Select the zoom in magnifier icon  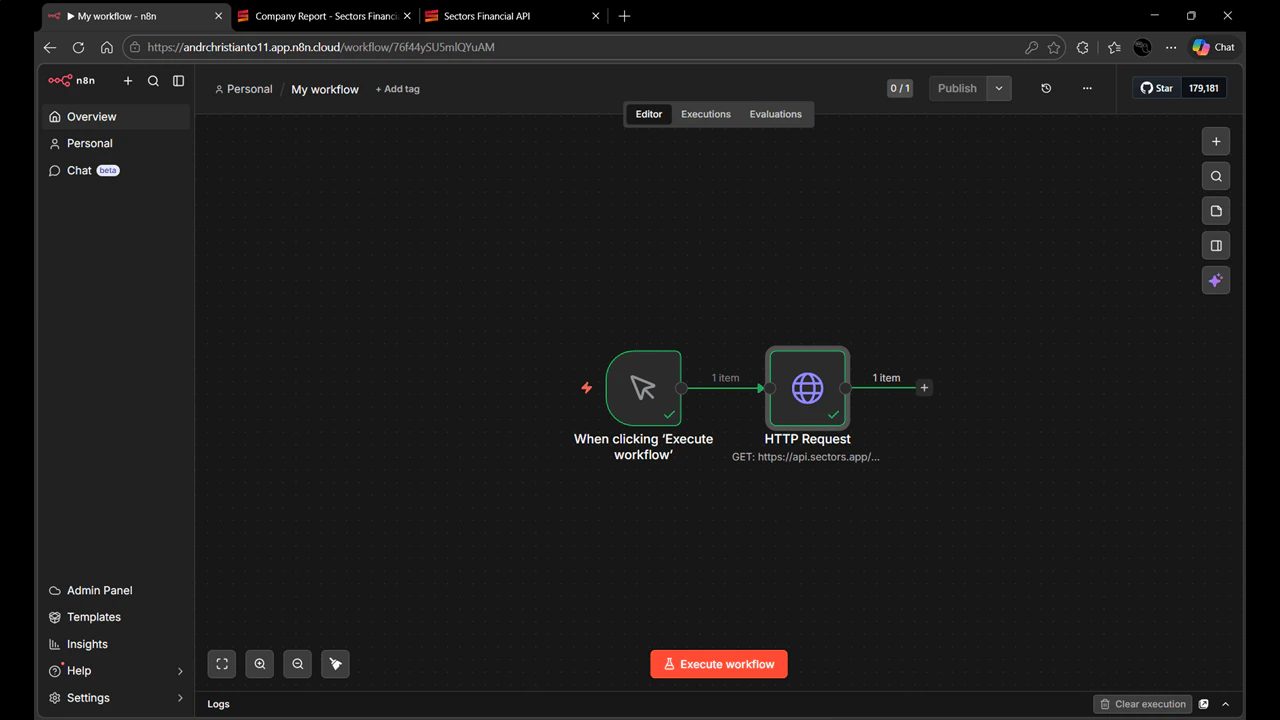coord(259,663)
